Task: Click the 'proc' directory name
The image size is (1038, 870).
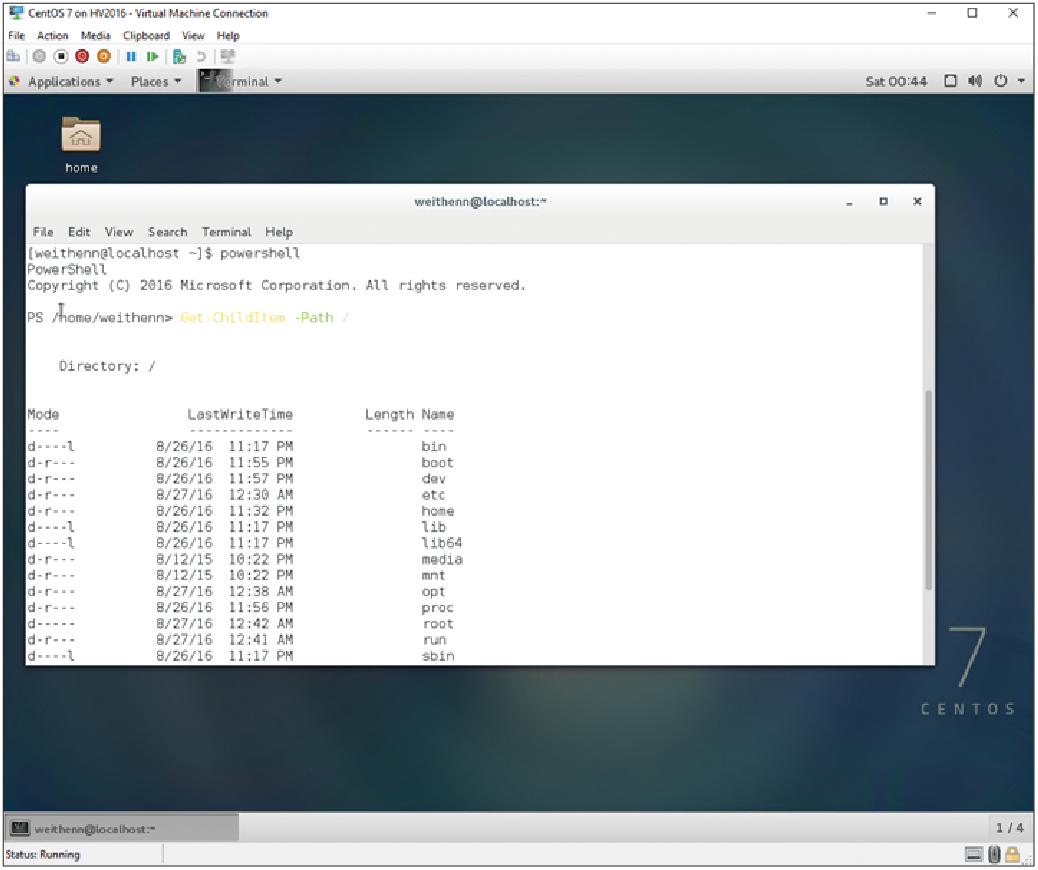Action: tap(438, 608)
